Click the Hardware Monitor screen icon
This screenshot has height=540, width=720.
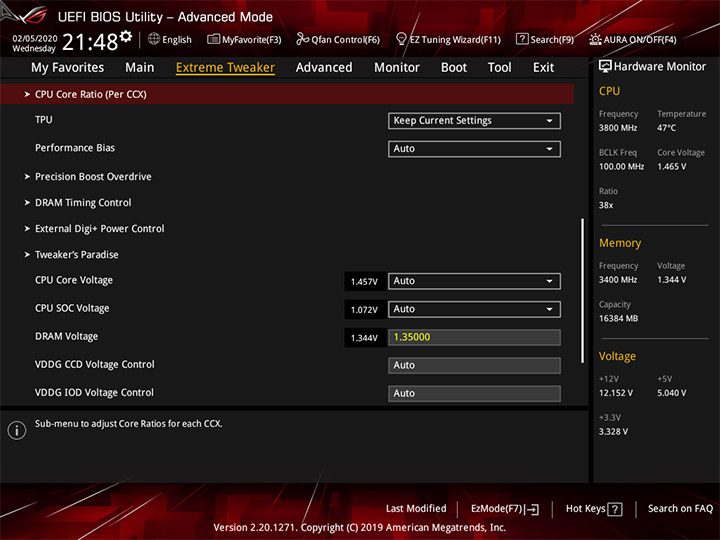605,67
